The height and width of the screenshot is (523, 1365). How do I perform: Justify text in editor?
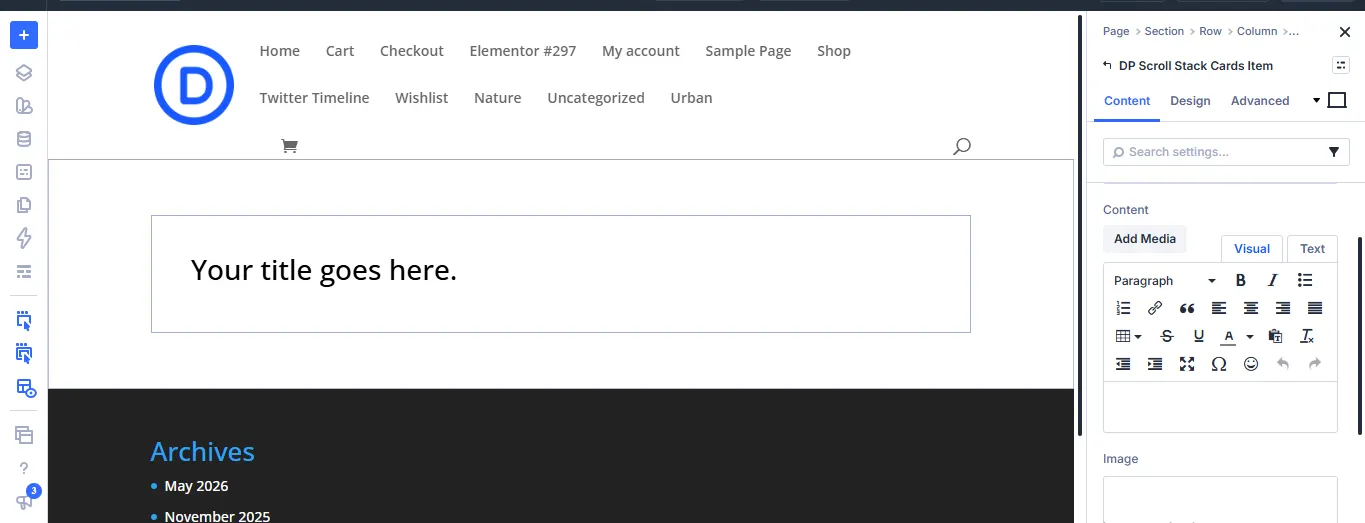(1315, 308)
